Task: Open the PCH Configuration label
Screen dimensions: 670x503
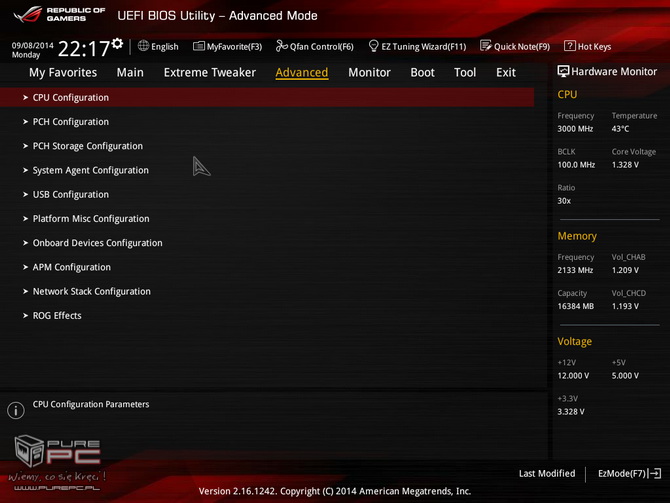Action: click(71, 122)
